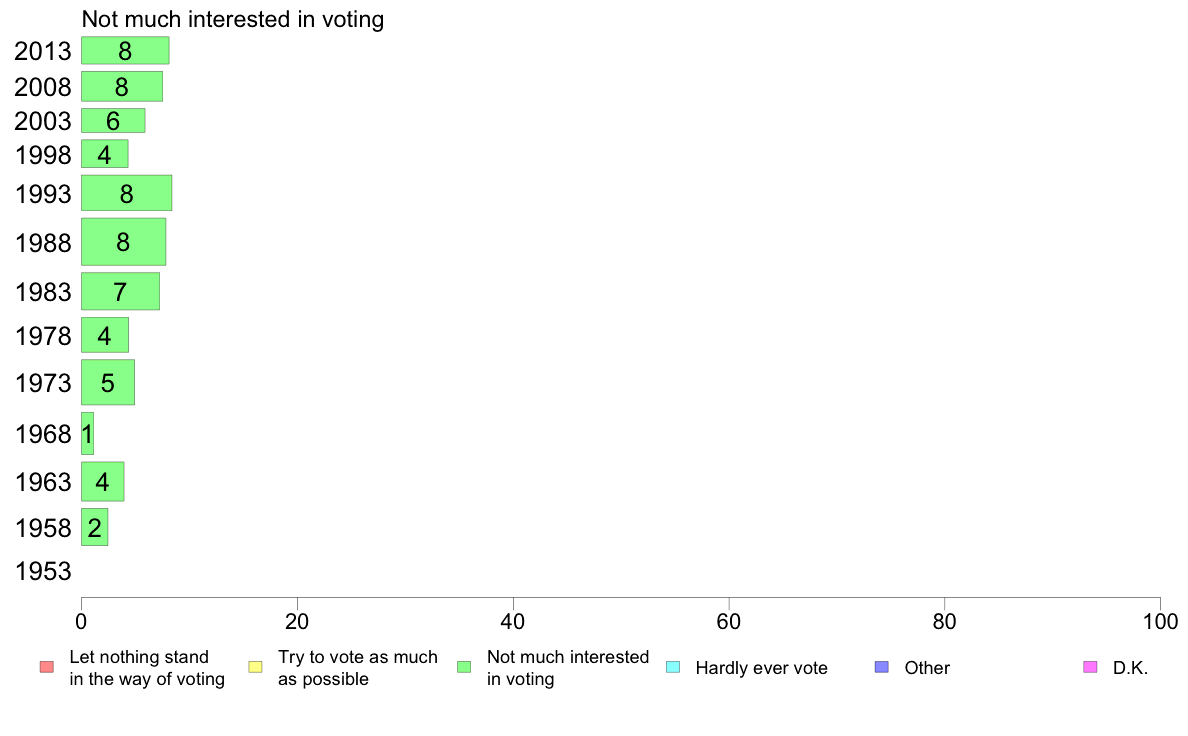Select the 1958 bar showing 2
The height and width of the screenshot is (736, 1188).
95,527
